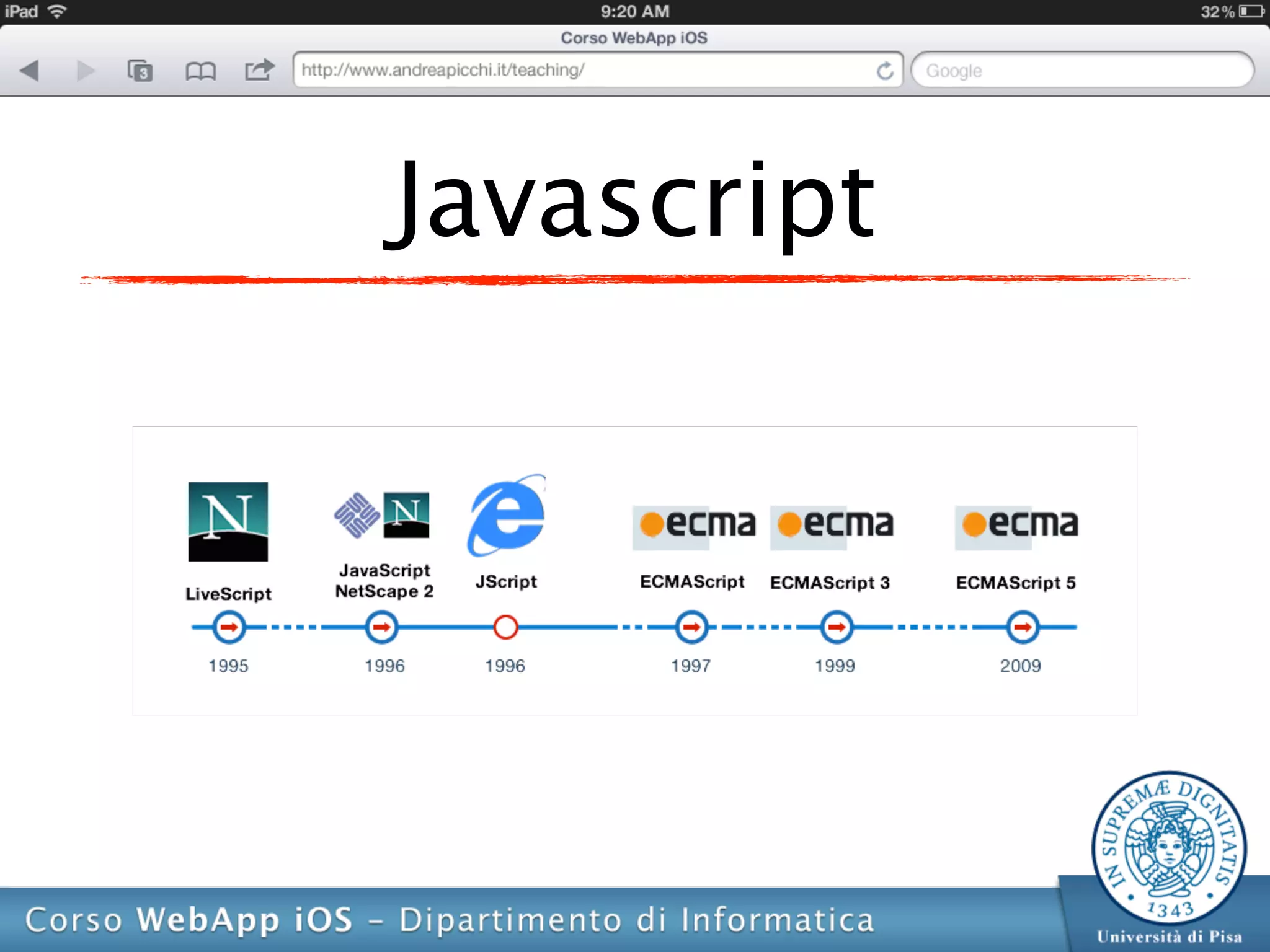
Task: Tap the battery indicator icon
Action: (x=1251, y=11)
